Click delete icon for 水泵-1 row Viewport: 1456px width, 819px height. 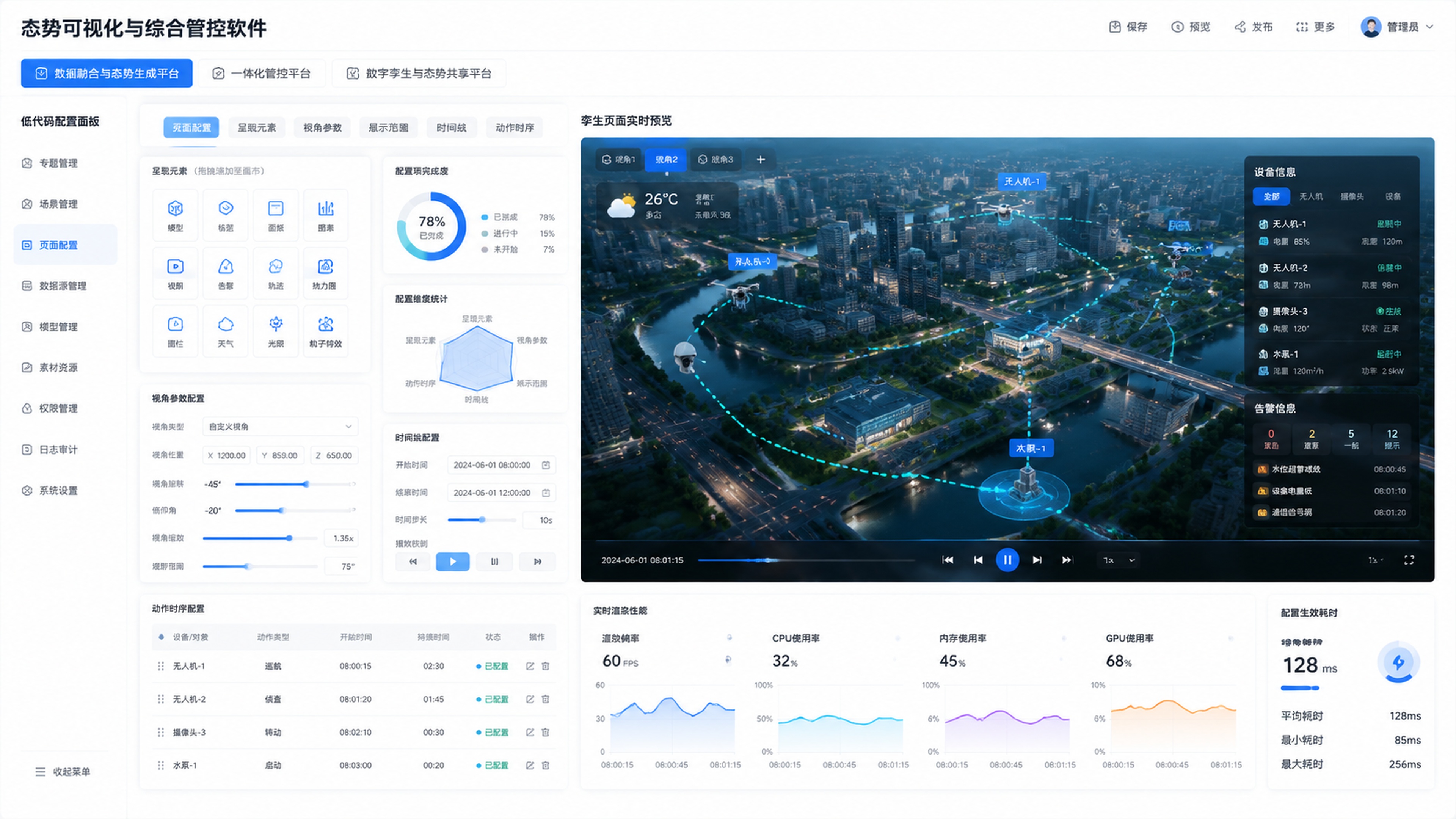click(x=546, y=765)
